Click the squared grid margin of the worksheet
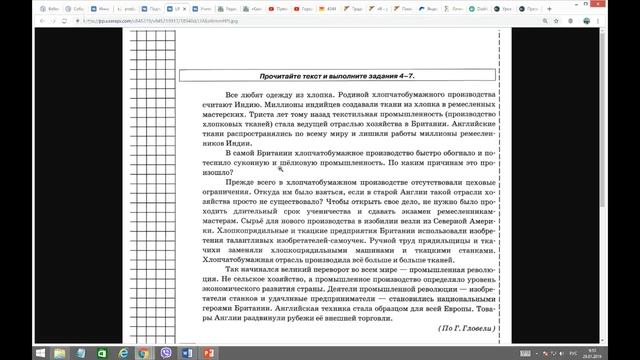Screen dimensions: 640x360 coord(153,187)
